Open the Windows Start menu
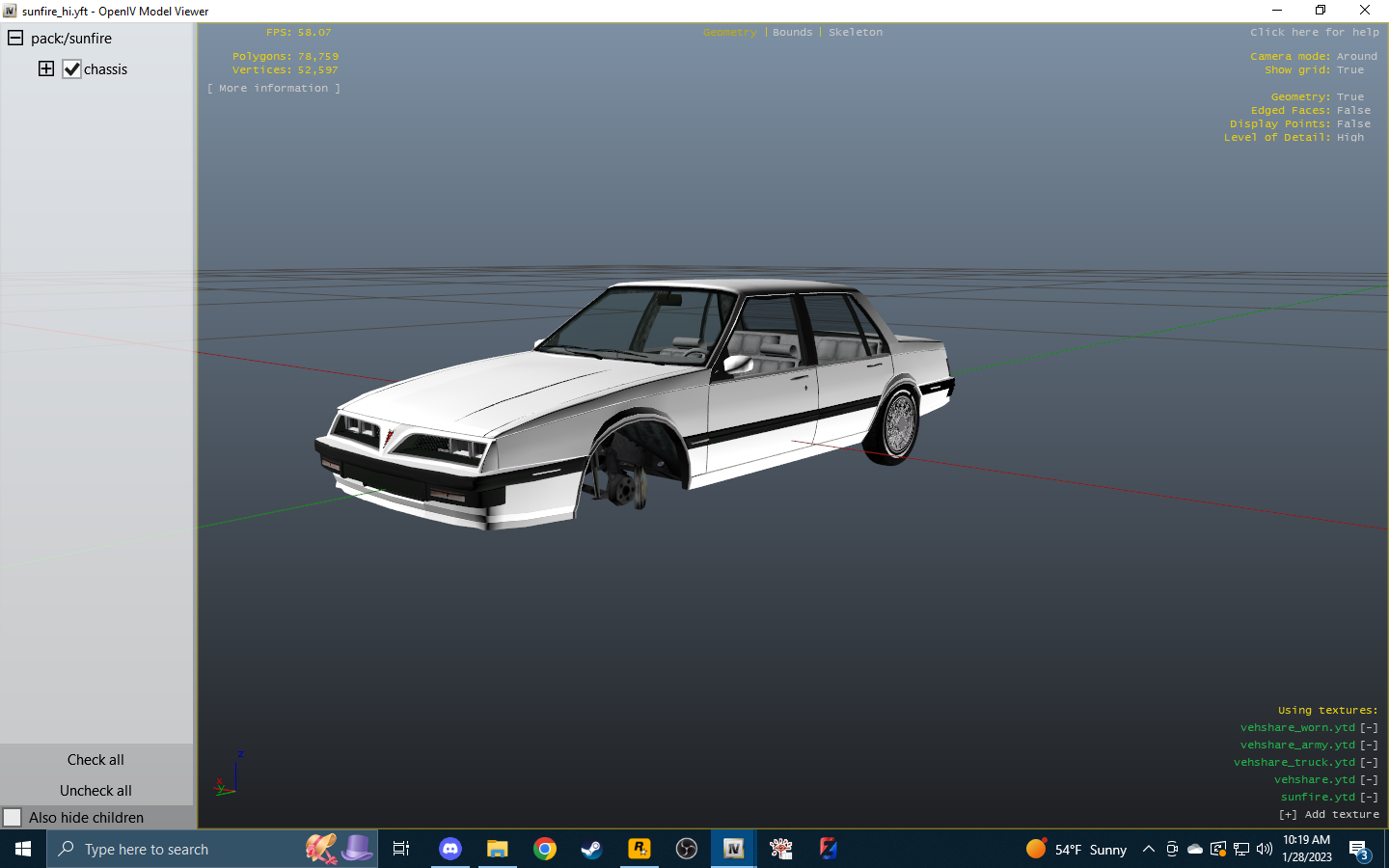The height and width of the screenshot is (868, 1389). click(x=23, y=849)
